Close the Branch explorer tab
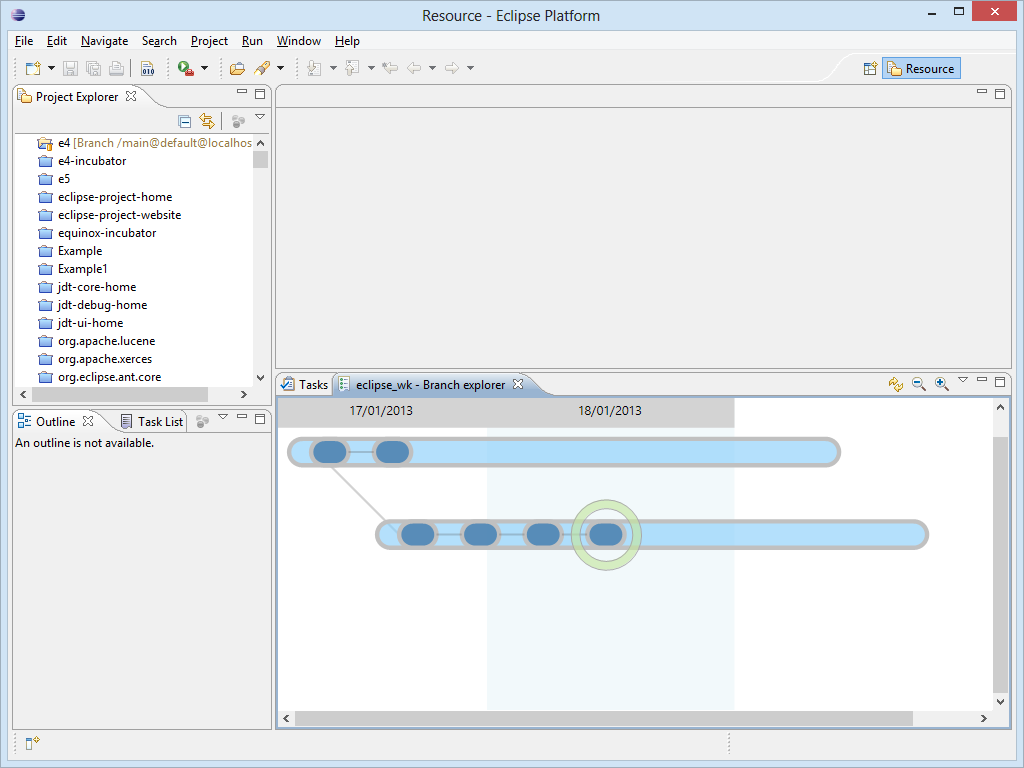This screenshot has height=768, width=1024. [518, 384]
